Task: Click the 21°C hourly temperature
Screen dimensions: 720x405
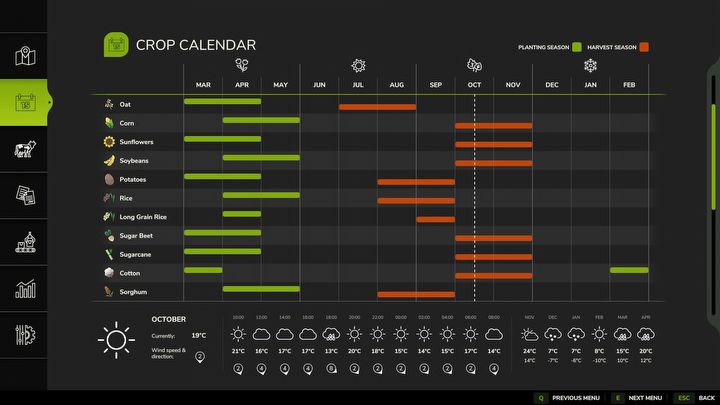Action: coord(238,351)
